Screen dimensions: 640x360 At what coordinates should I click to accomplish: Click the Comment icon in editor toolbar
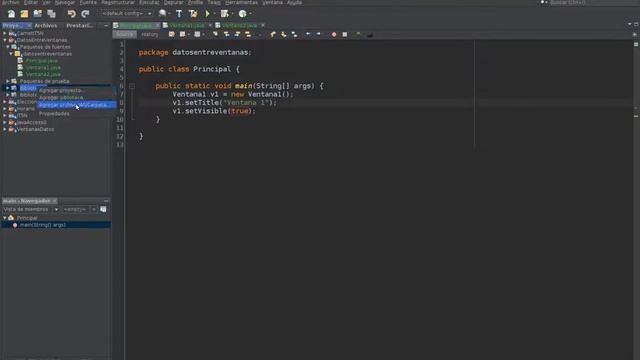pyautogui.click(x=358, y=35)
